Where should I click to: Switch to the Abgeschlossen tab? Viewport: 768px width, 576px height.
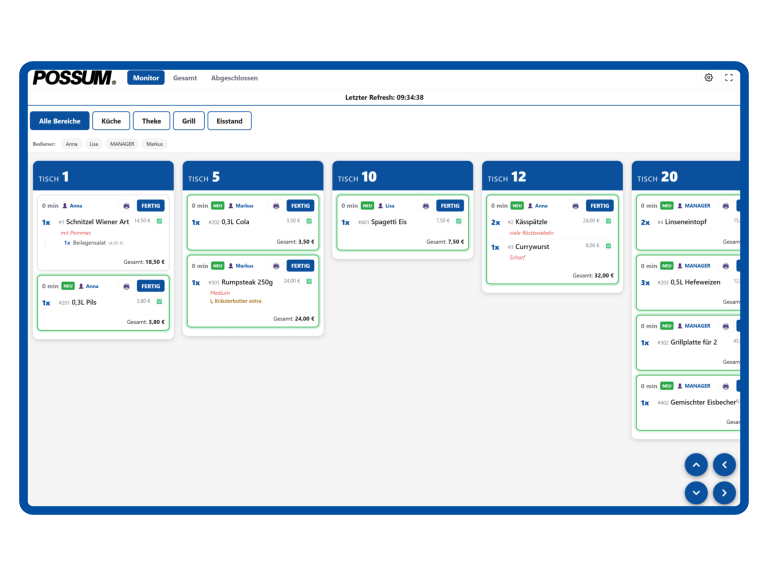click(x=234, y=78)
